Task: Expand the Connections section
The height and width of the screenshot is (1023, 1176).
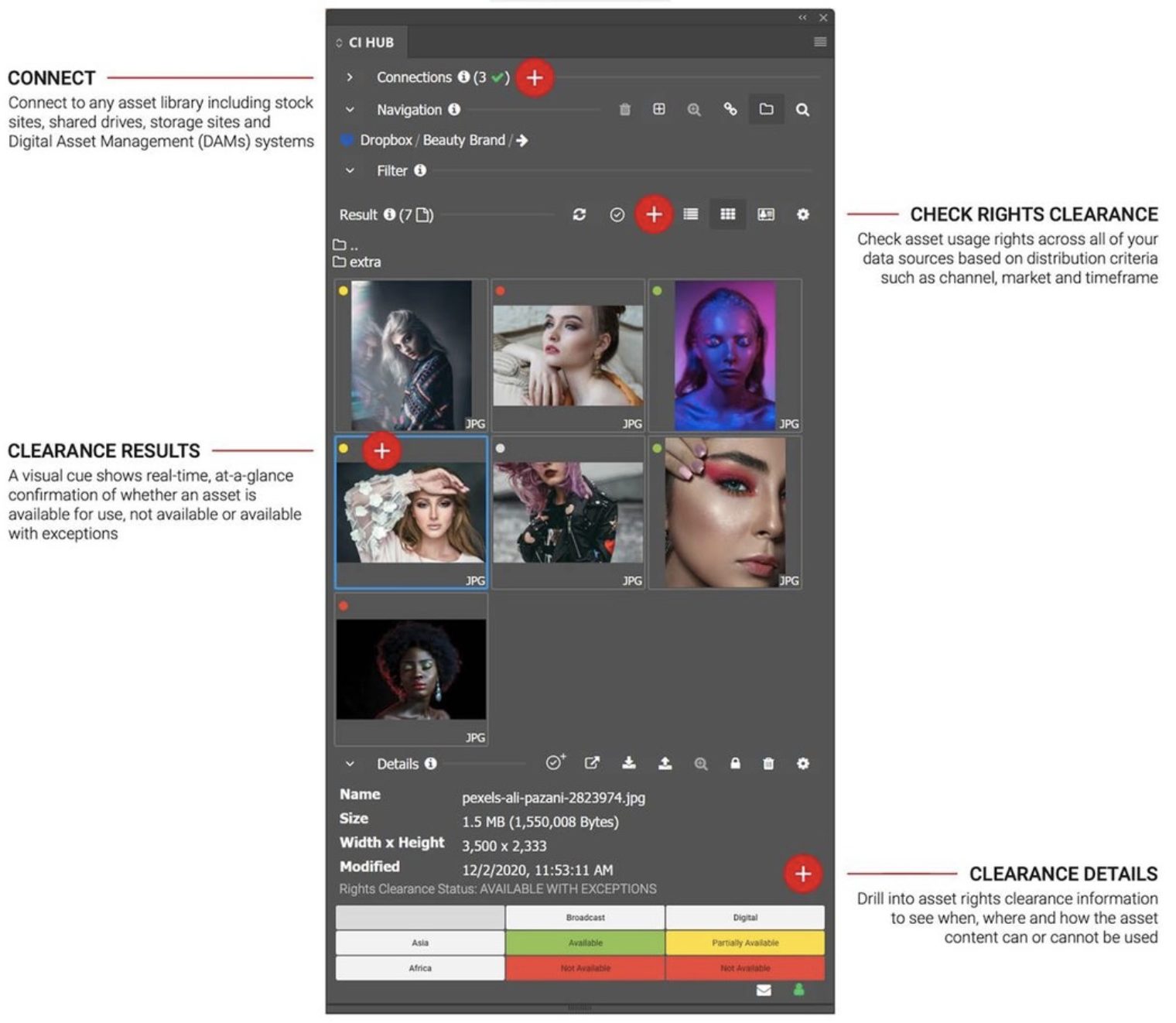Action: click(350, 77)
